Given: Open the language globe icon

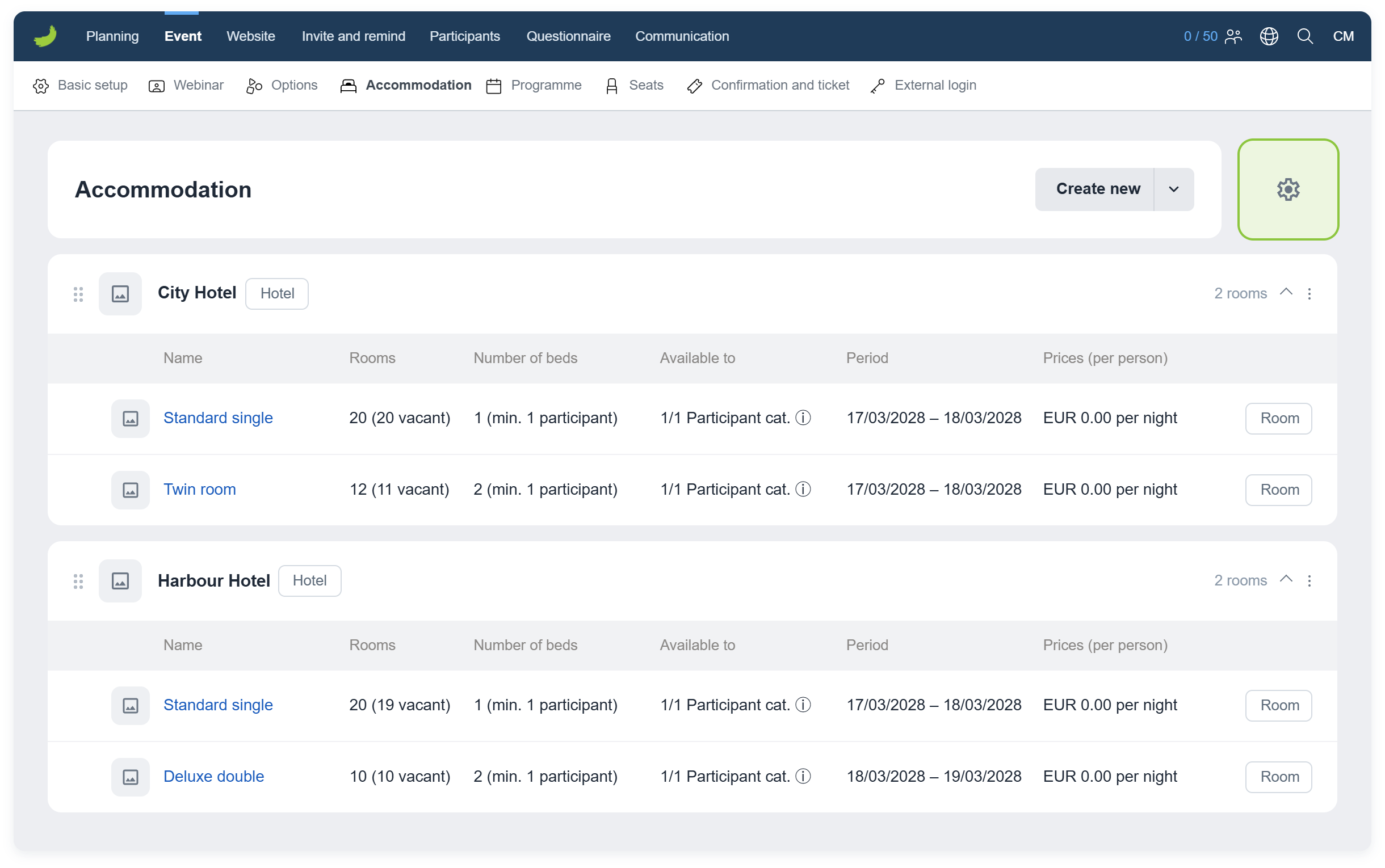Looking at the screenshot, I should (1269, 36).
